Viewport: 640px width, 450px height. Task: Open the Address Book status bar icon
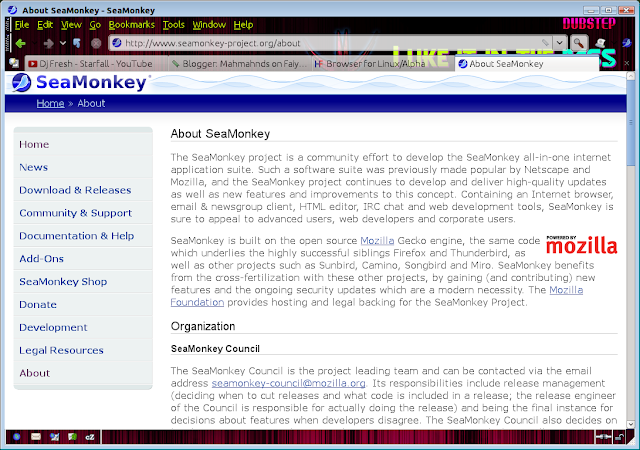72,437
